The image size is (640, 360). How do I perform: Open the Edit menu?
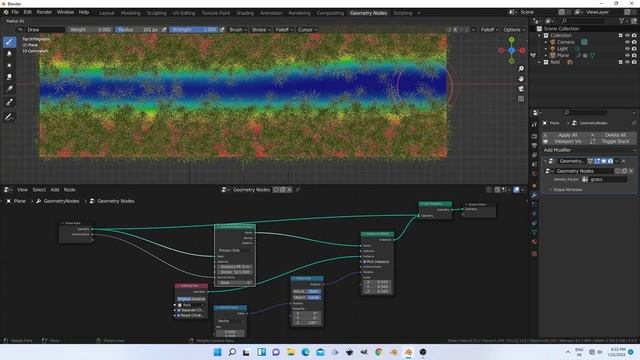pos(27,12)
